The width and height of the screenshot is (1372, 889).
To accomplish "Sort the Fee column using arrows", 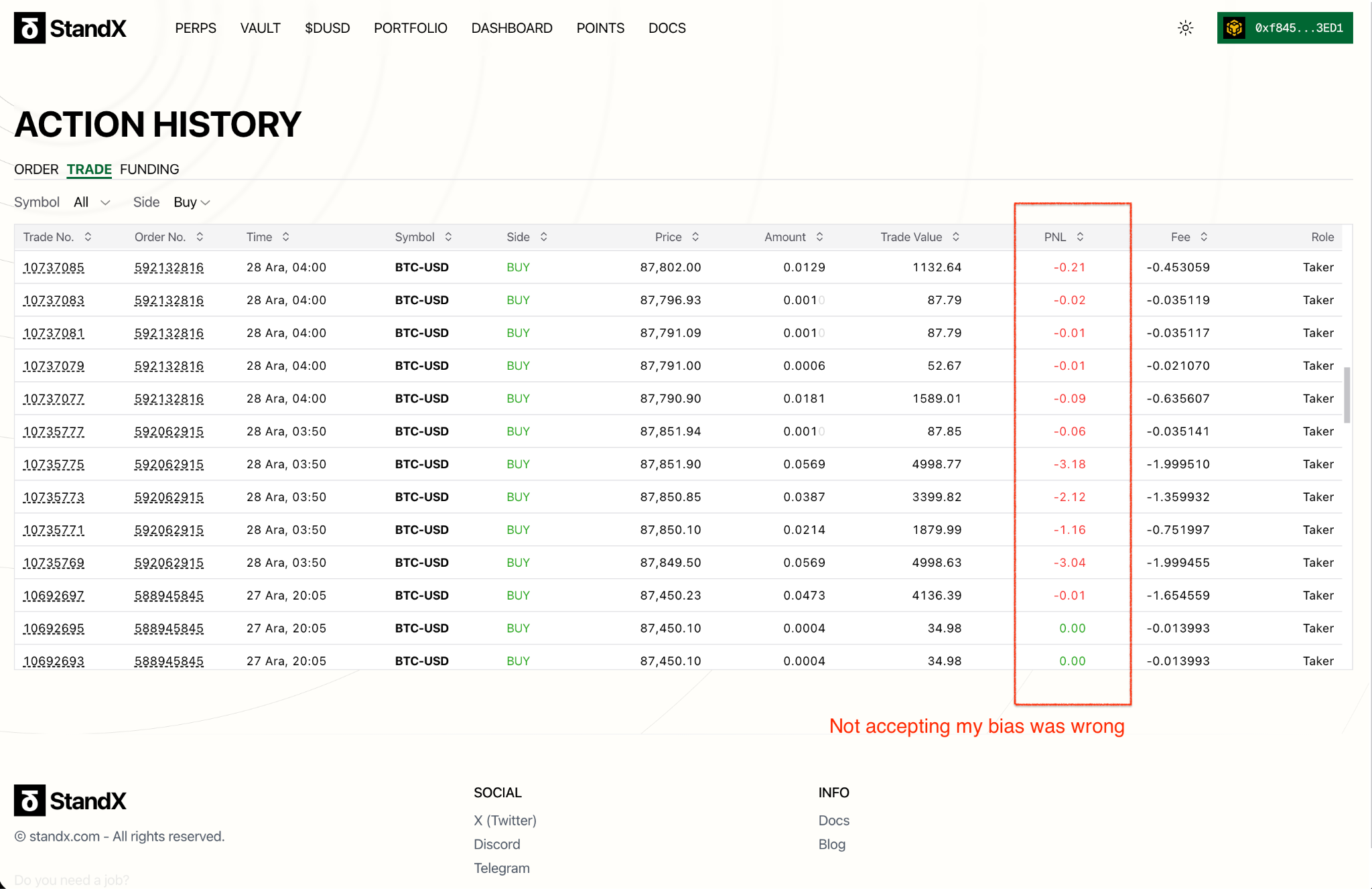I will (x=1204, y=237).
